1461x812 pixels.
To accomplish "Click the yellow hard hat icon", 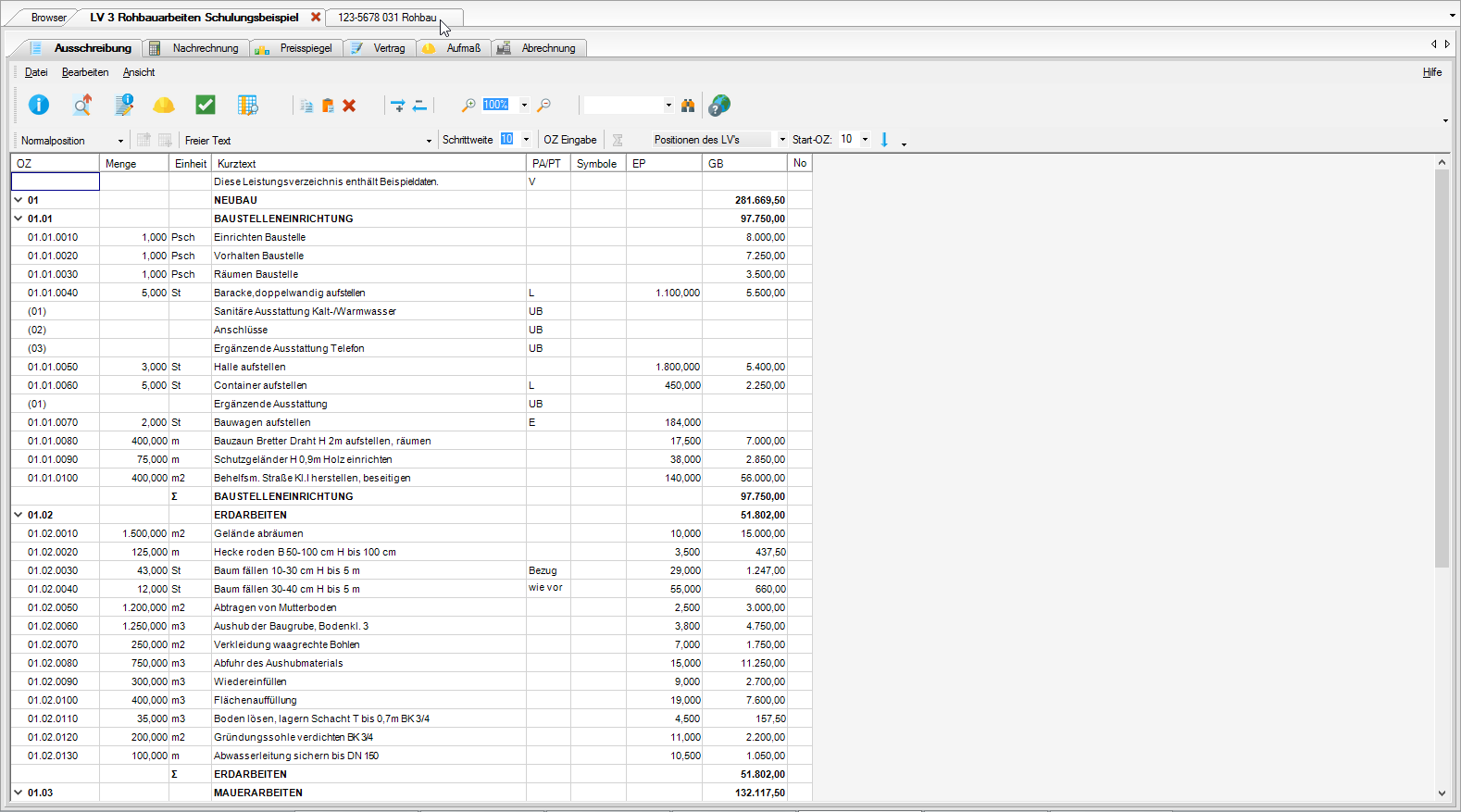I will [164, 106].
